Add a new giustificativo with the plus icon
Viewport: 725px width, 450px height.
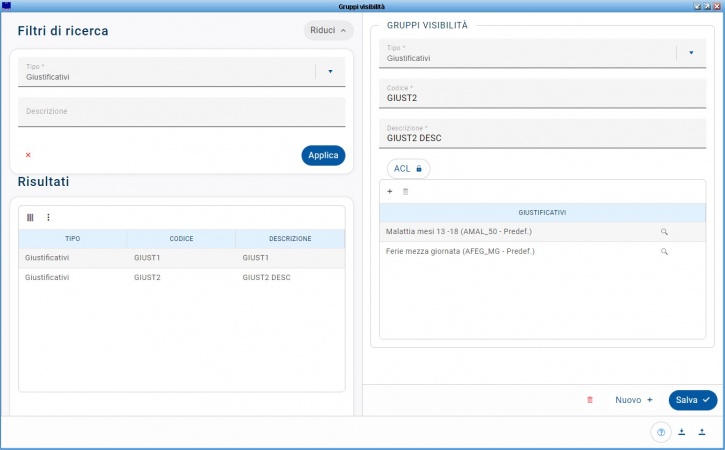(x=390, y=191)
